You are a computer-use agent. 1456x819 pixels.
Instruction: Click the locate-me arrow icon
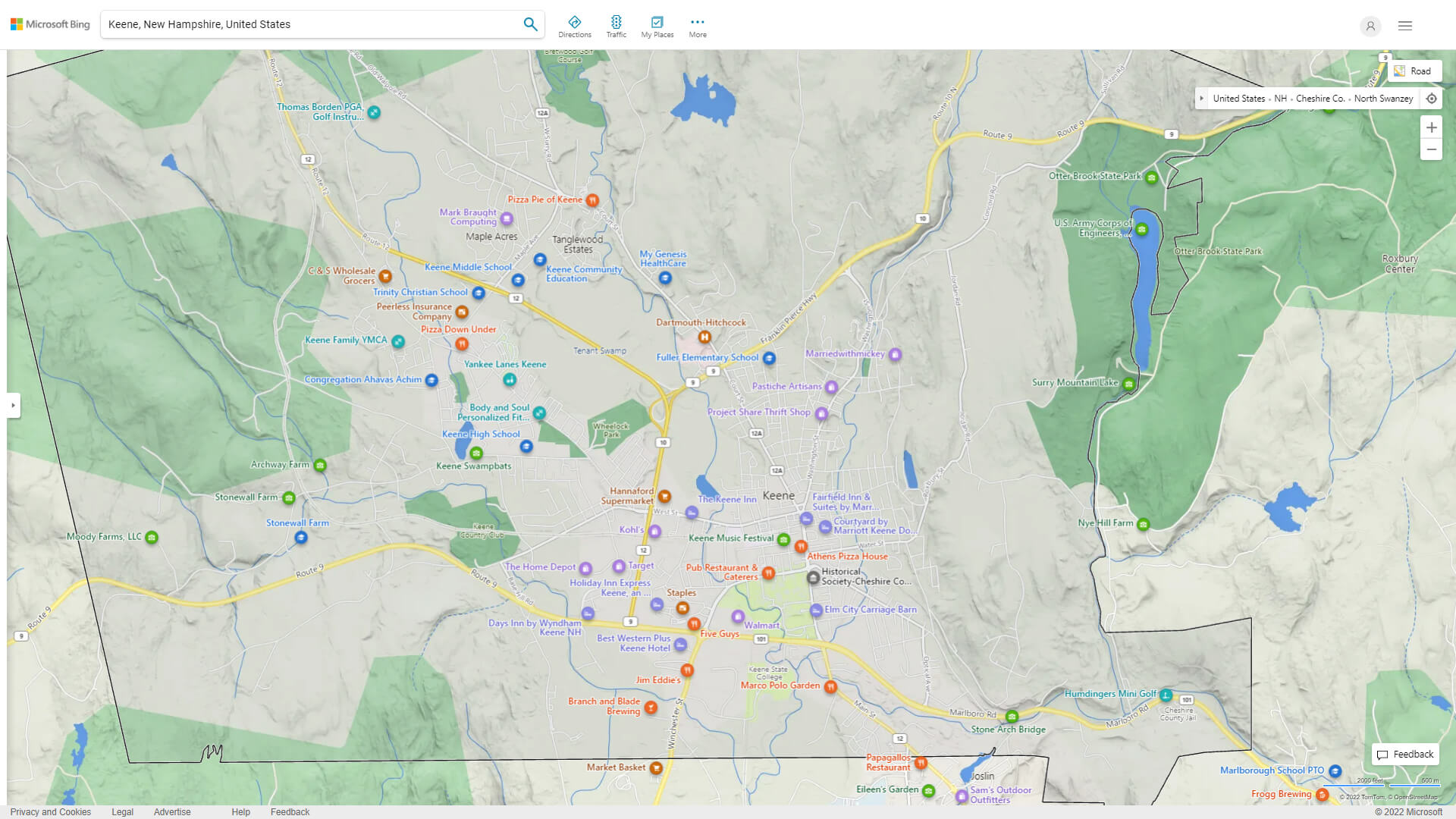point(1432,98)
